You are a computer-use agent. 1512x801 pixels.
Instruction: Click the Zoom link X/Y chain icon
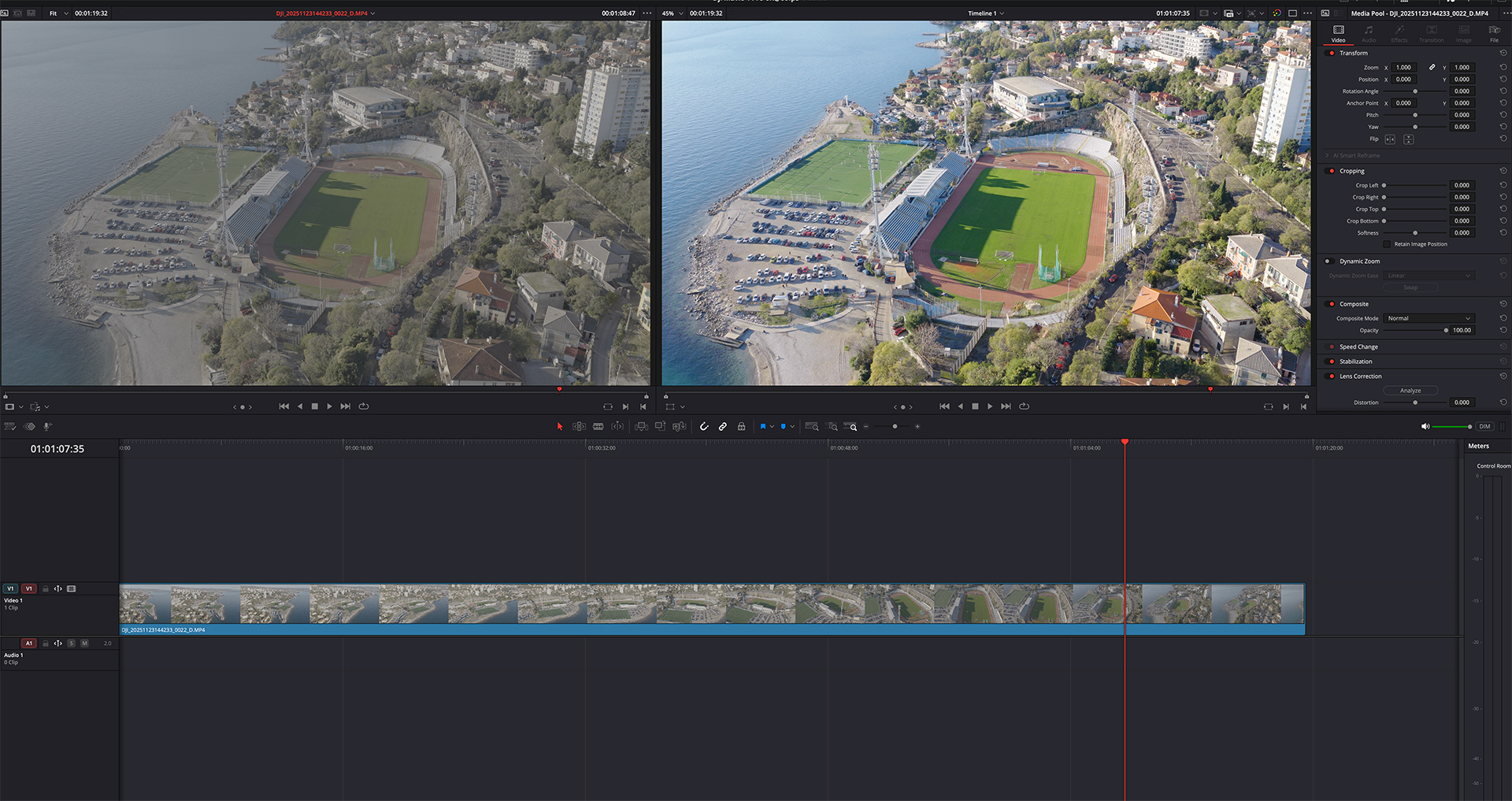coord(1432,68)
